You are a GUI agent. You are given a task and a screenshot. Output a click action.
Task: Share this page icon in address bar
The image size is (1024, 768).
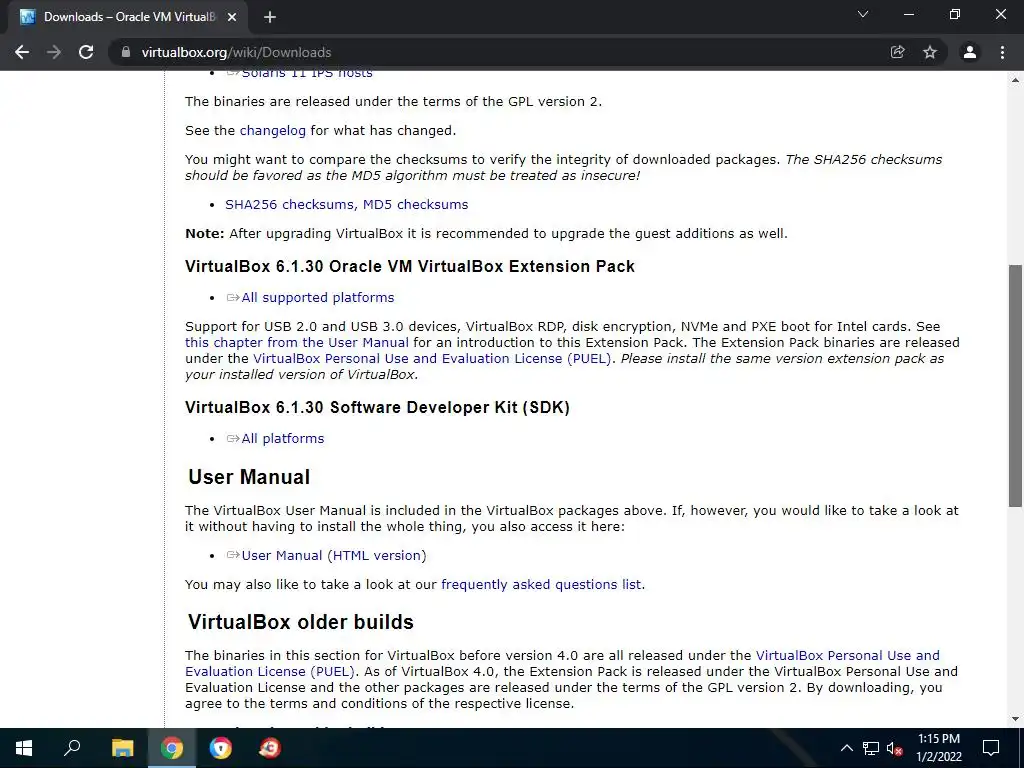pyautogui.click(x=897, y=52)
